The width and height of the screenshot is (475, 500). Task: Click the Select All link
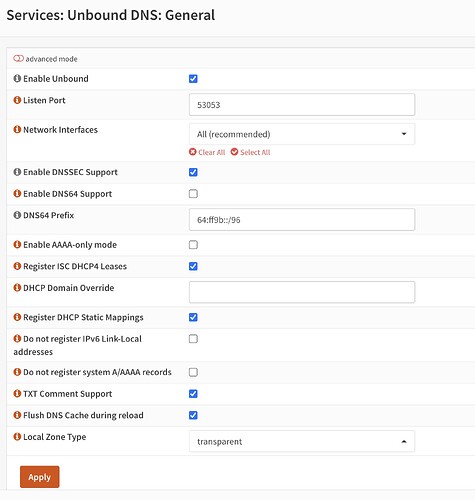251,152
